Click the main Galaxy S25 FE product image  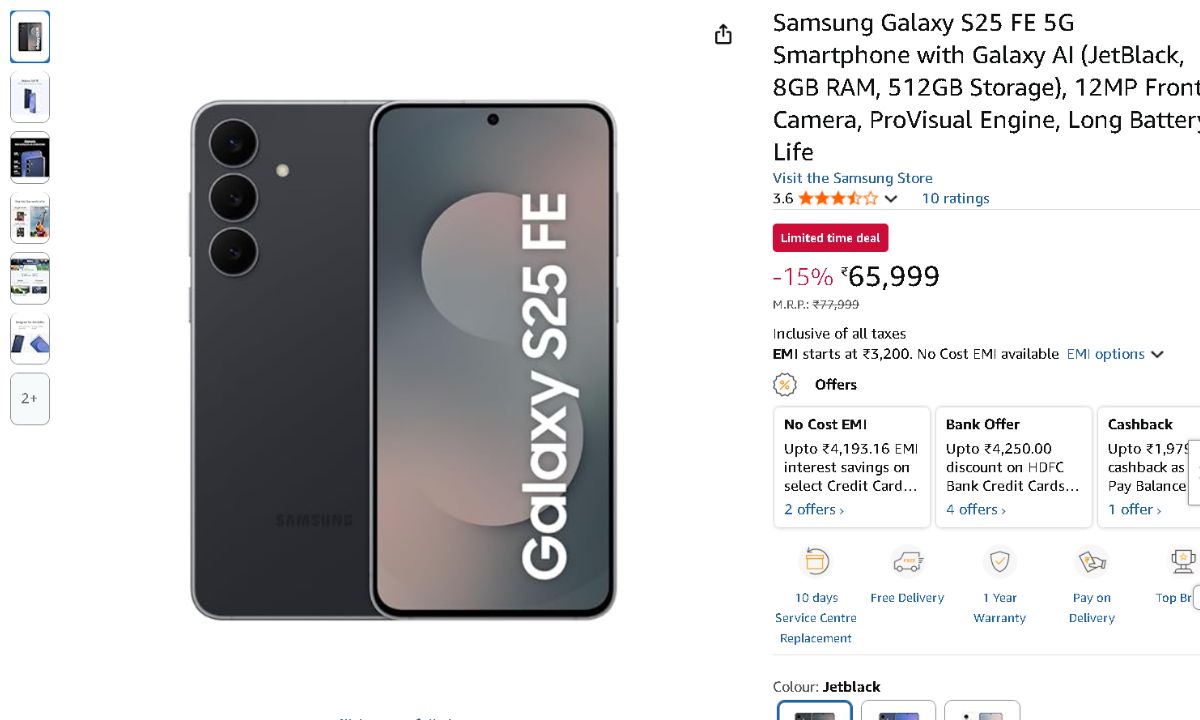pyautogui.click(x=402, y=360)
